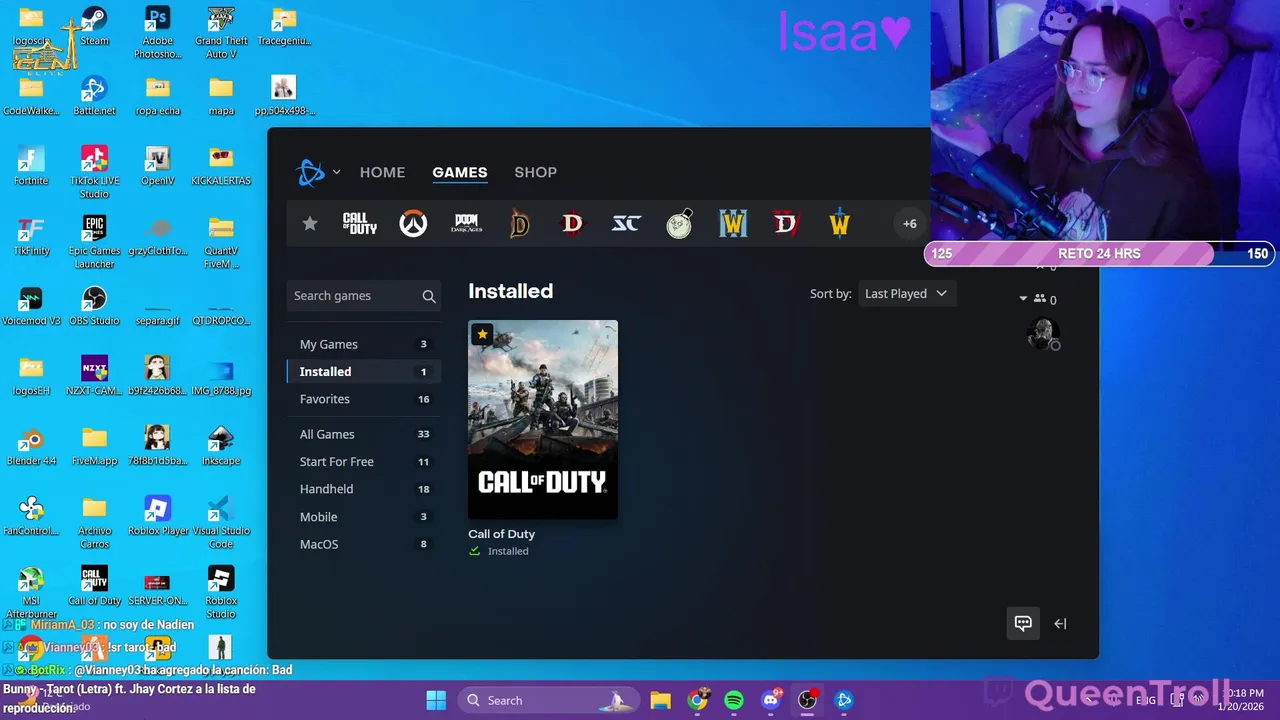The width and height of the screenshot is (1280, 720).
Task: Open Windows Start menu
Action: pos(436,700)
